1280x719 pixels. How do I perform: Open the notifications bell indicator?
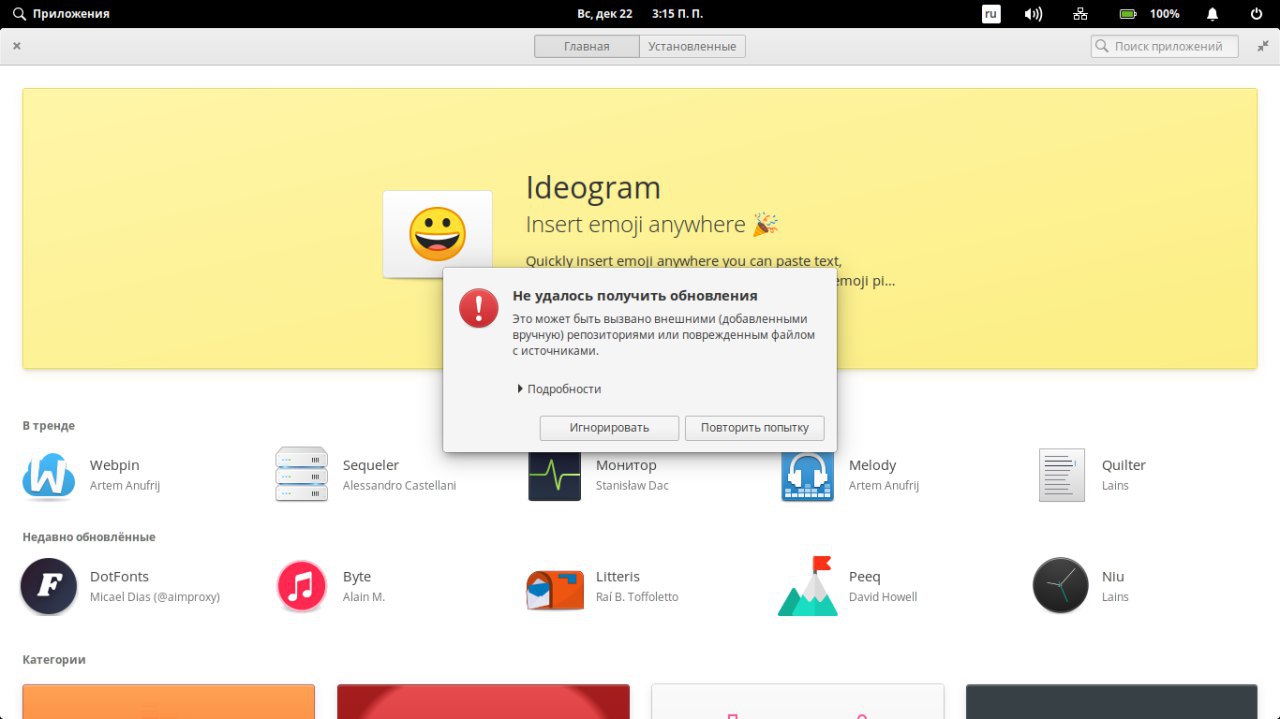1213,14
